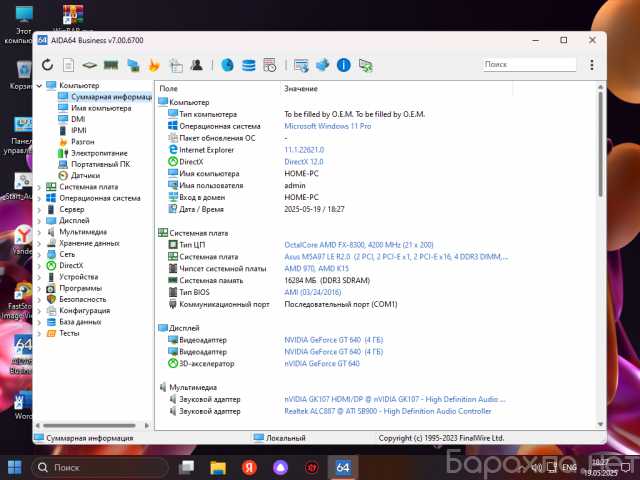The height and width of the screenshot is (480, 640).
Task: Select Безопасность in the tree
Action: (82, 300)
